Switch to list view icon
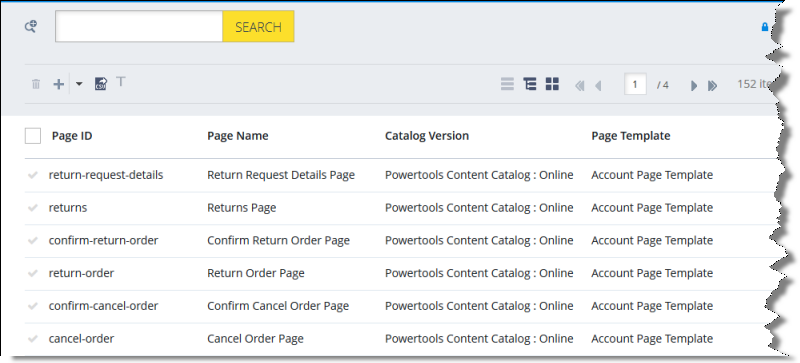The height and width of the screenshot is (363, 800). pyautogui.click(x=507, y=84)
